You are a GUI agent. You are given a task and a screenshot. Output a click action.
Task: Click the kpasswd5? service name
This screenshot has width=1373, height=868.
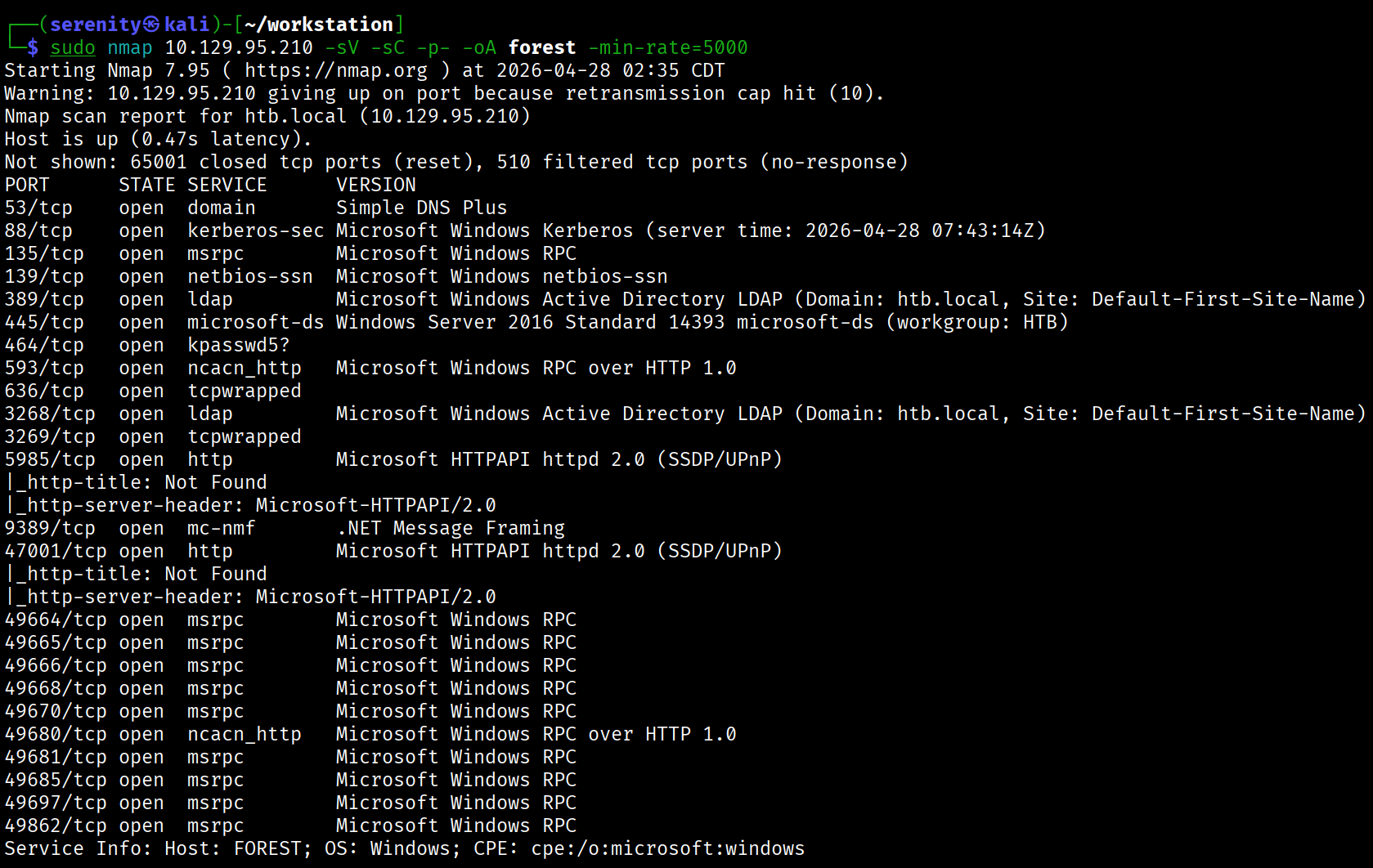[238, 345]
